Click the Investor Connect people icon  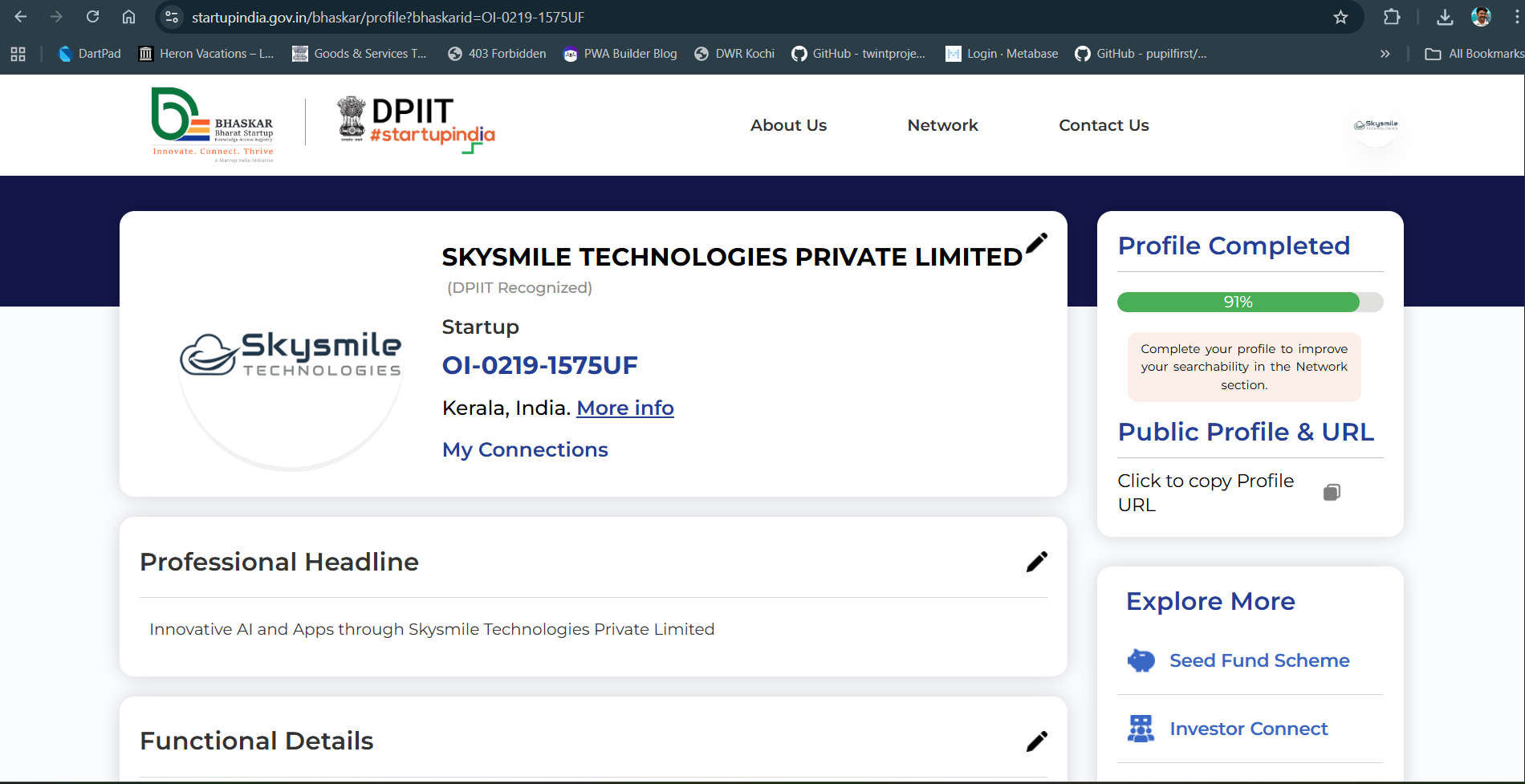tap(1141, 729)
